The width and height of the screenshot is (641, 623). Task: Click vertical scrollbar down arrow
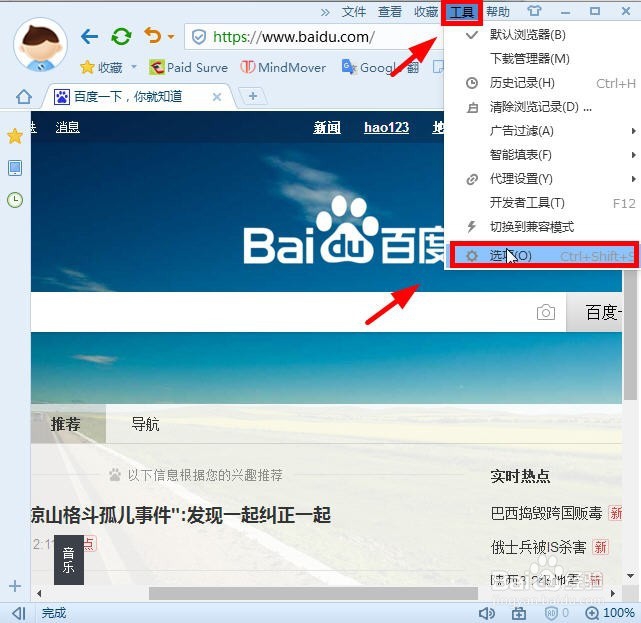pos(630,576)
